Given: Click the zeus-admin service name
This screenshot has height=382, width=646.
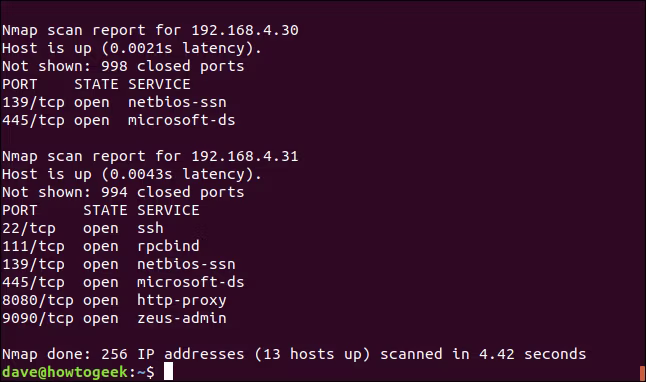Looking at the screenshot, I should (x=182, y=318).
